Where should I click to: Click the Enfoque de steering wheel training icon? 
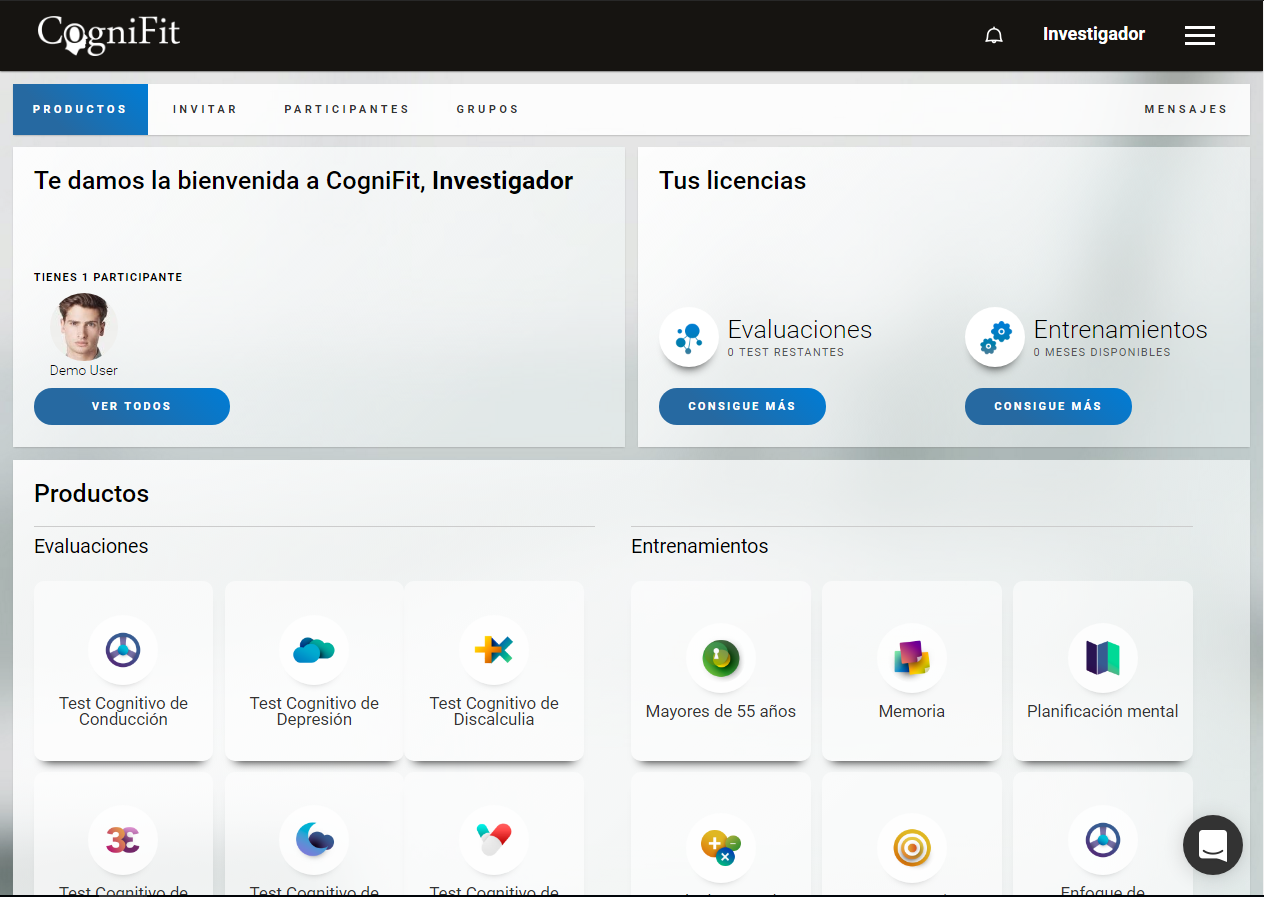pyautogui.click(x=1103, y=840)
